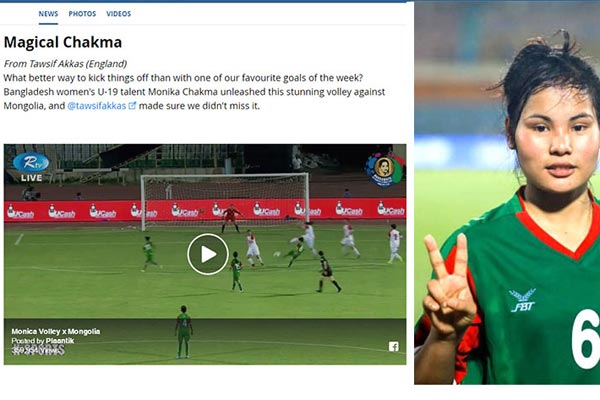Switch to the PHOTOS tab

tap(82, 14)
